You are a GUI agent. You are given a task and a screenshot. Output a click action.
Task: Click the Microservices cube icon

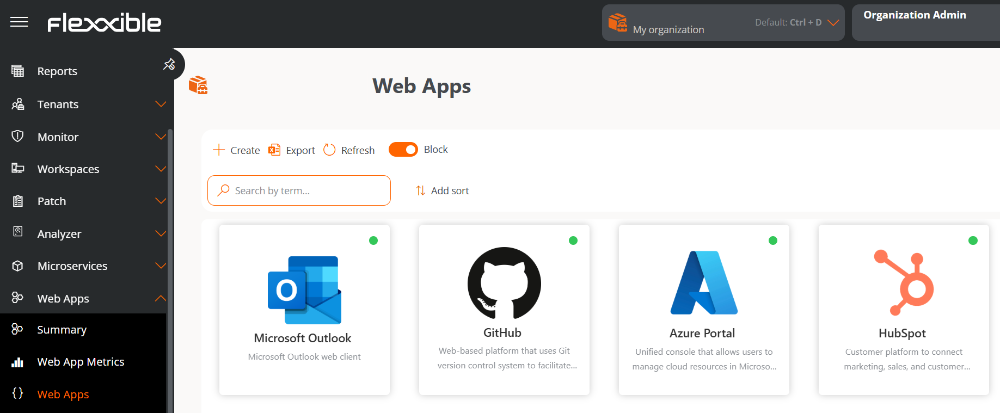pyautogui.click(x=18, y=266)
